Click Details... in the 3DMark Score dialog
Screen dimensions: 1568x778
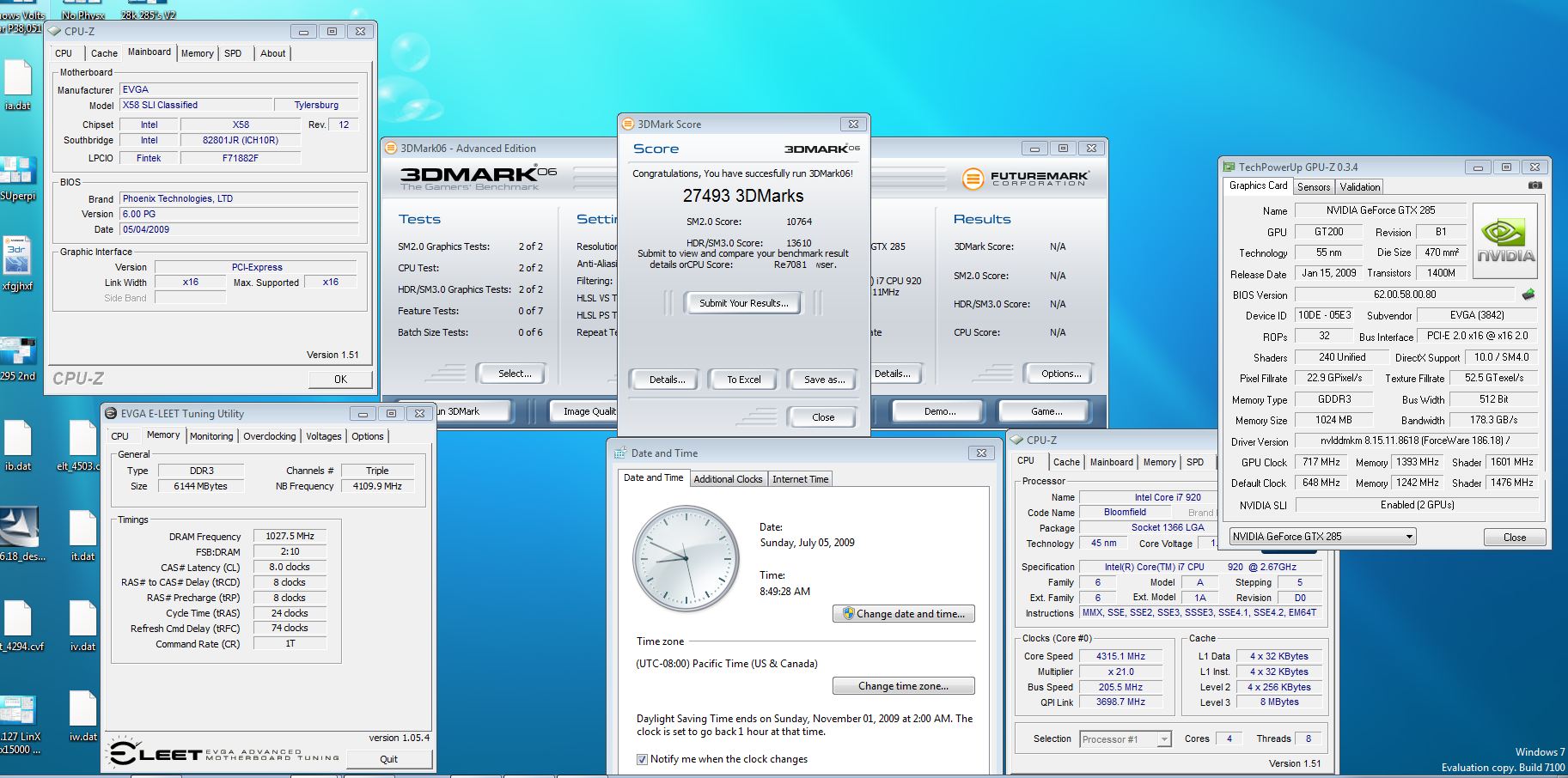point(667,380)
